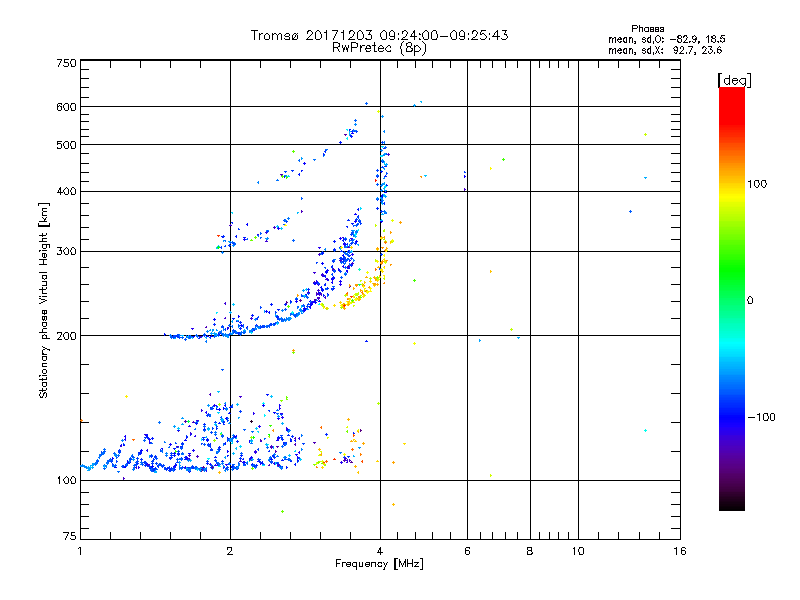Click the '2' frequency axis tick label
The width and height of the screenshot is (800, 600).
230,551
